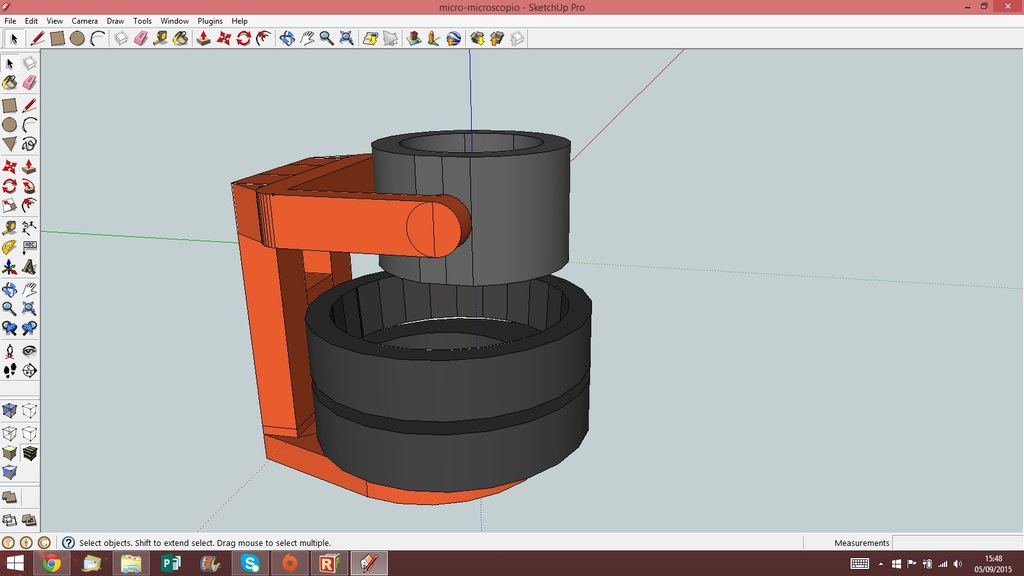Click Rotate tool in the top toolbar
Screen dimensions: 1024x576
coord(244,39)
